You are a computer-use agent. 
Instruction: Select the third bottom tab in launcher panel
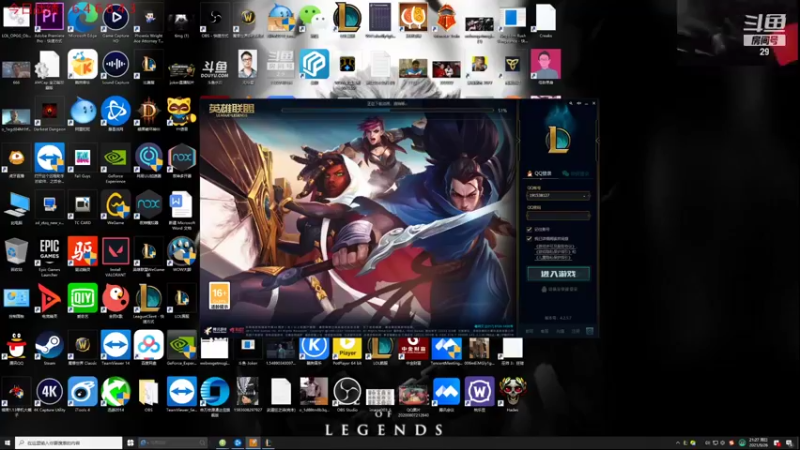pyautogui.click(x=560, y=331)
